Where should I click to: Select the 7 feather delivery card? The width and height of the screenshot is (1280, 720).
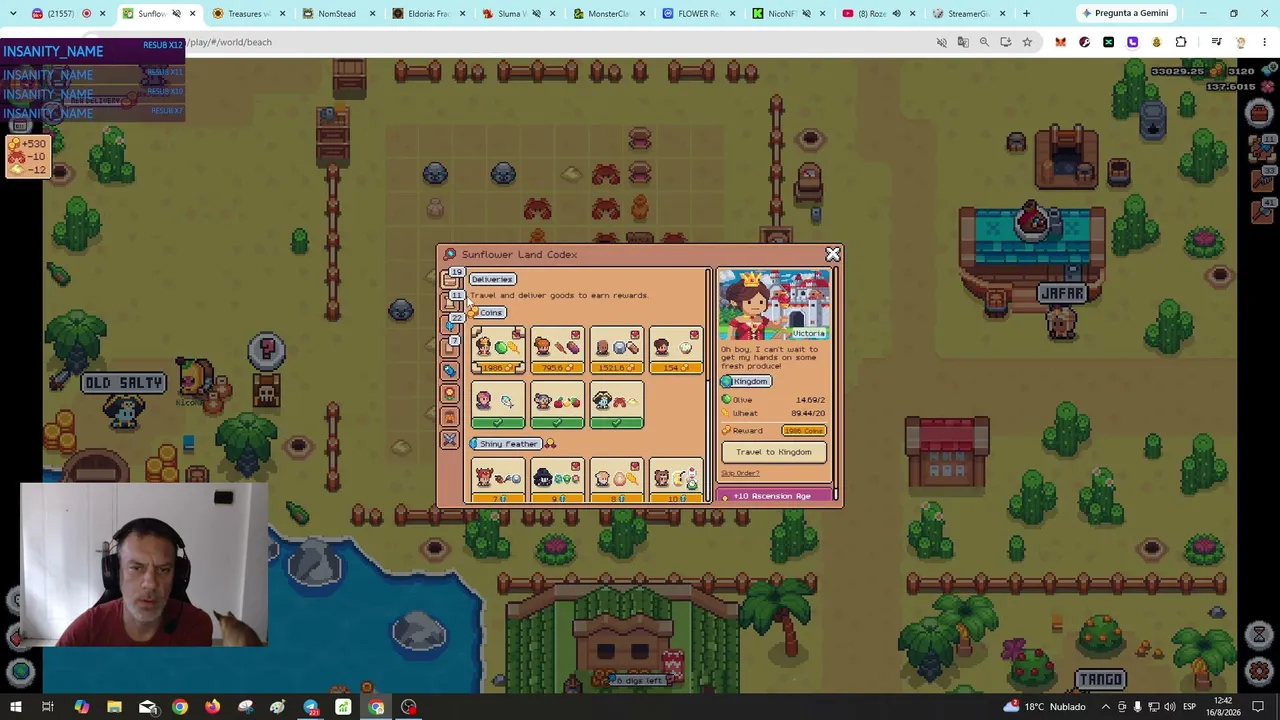(x=498, y=481)
